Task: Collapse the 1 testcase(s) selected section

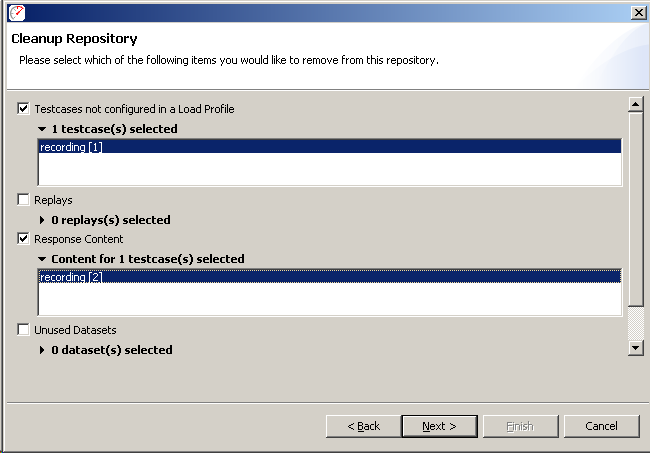Action: pos(42,129)
